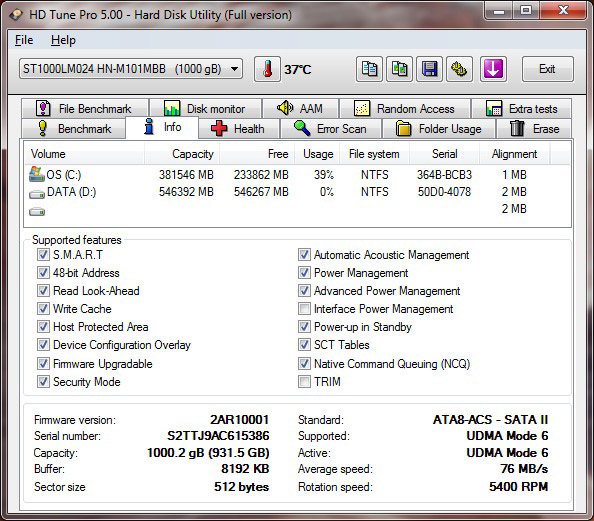594x521 pixels.
Task: Click the unnamed third volume drive icon
Action: pos(37,211)
